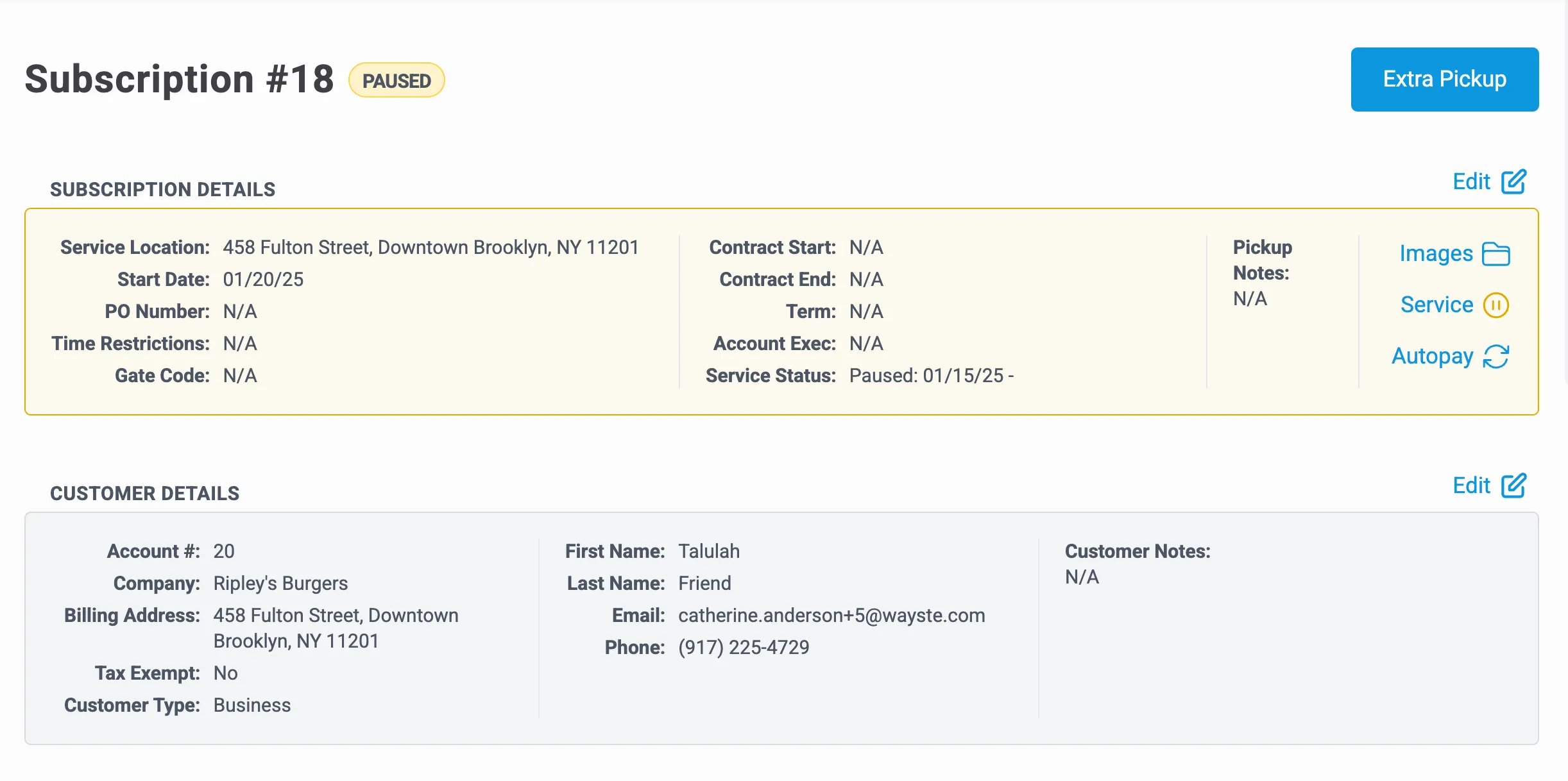Click the phone number (917) 225-4729
The width and height of the screenshot is (1568, 781).
[744, 648]
